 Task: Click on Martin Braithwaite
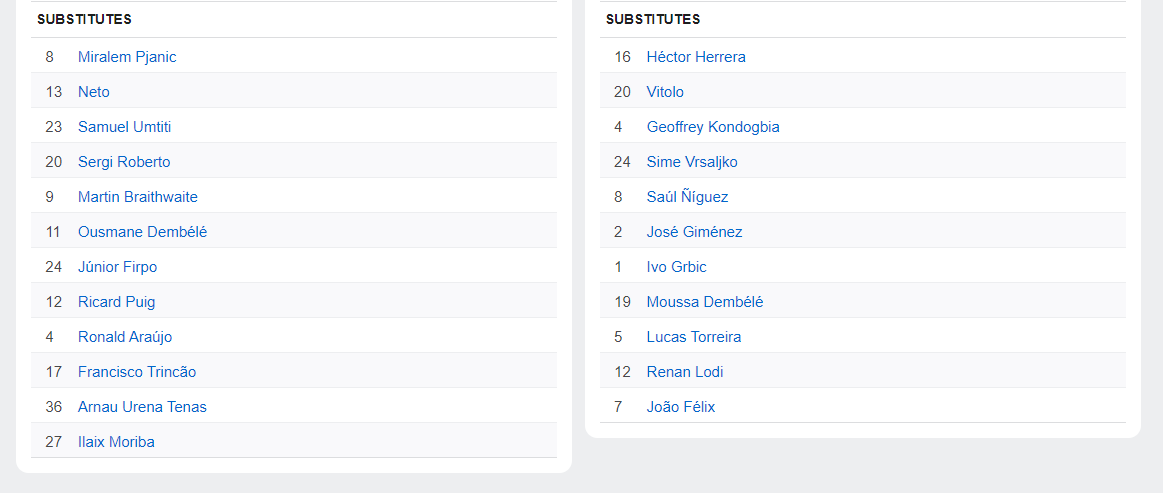click(138, 197)
